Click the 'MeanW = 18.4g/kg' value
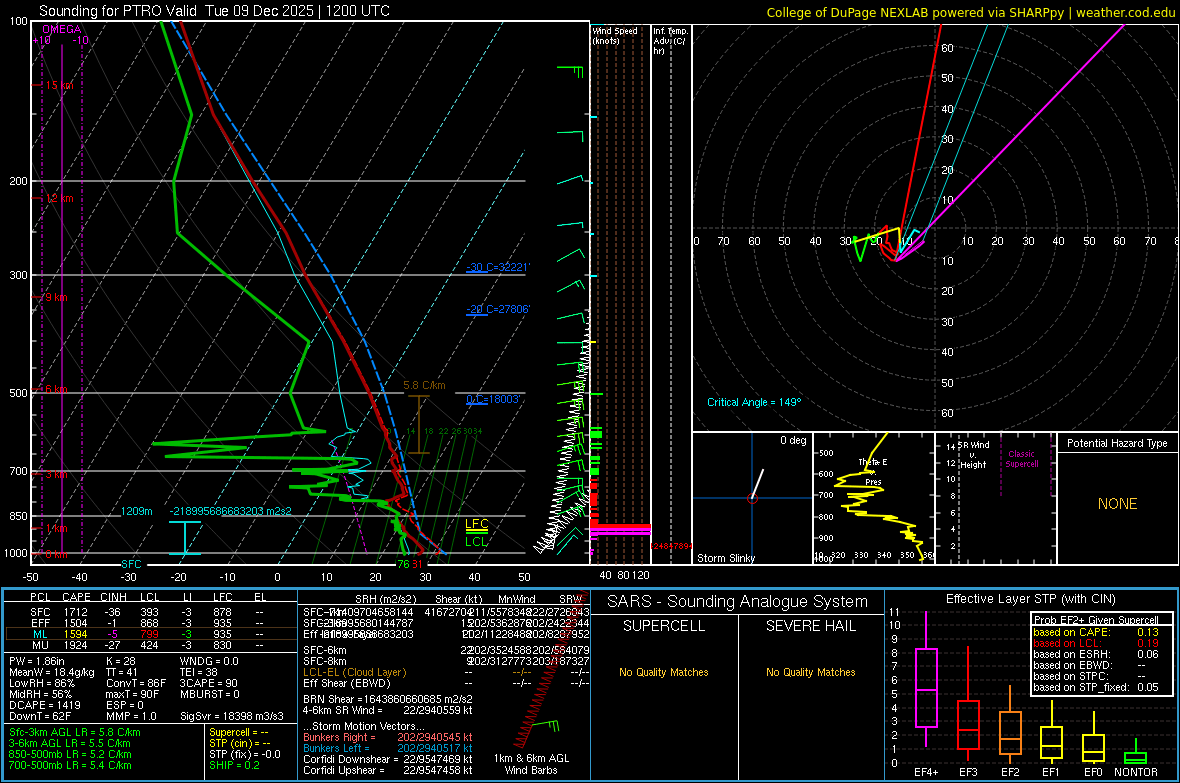This screenshot has width=1180, height=783. coord(52,672)
